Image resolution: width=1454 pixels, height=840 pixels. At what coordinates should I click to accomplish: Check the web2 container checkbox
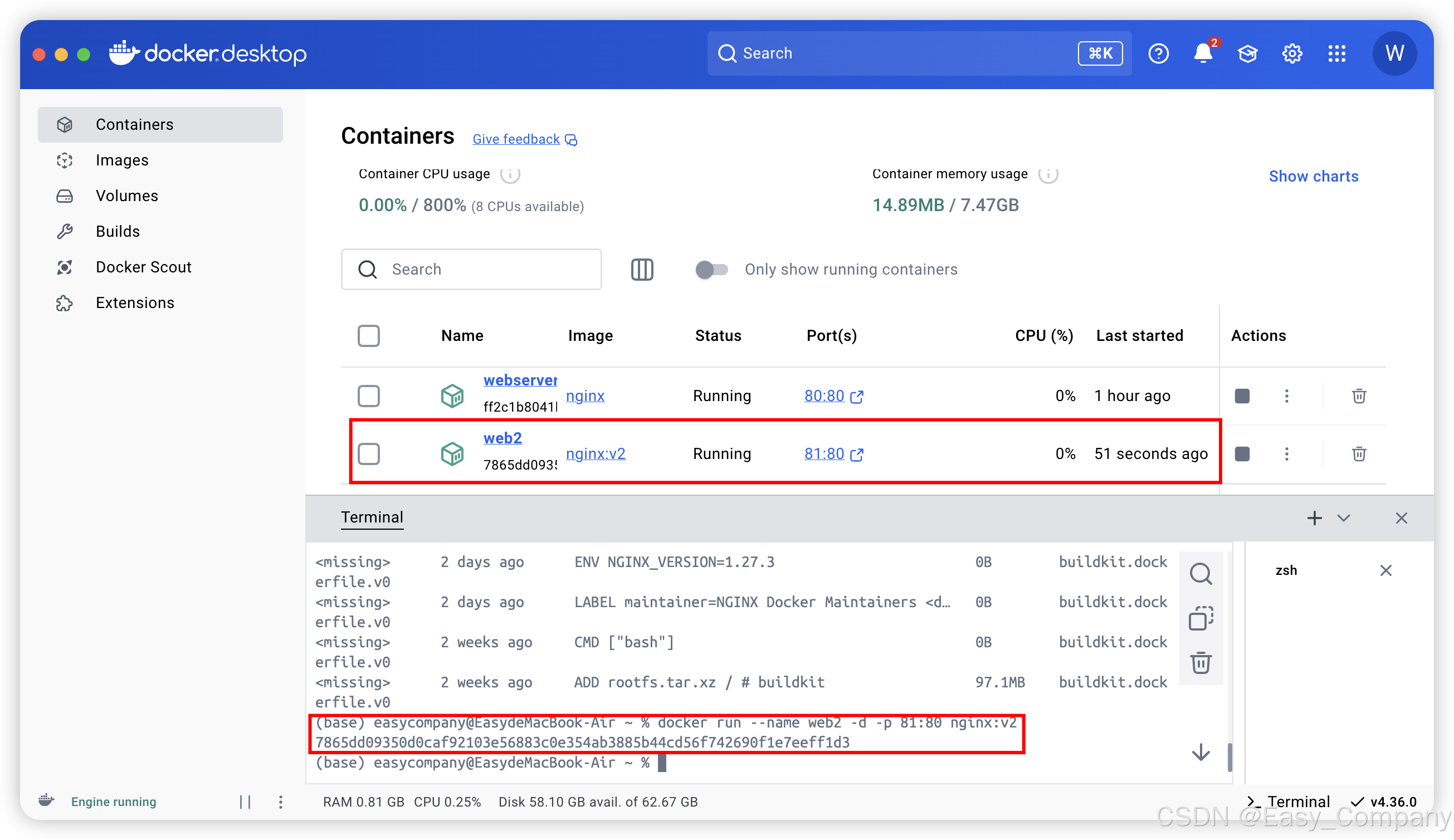(369, 454)
